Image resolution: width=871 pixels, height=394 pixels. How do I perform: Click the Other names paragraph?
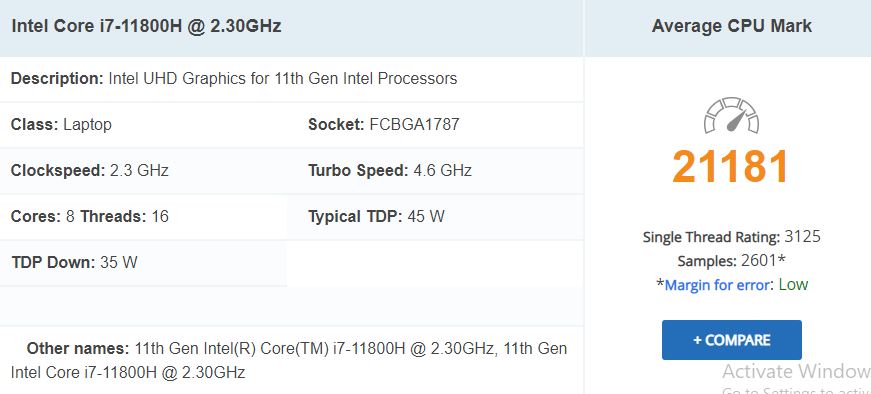pos(289,360)
